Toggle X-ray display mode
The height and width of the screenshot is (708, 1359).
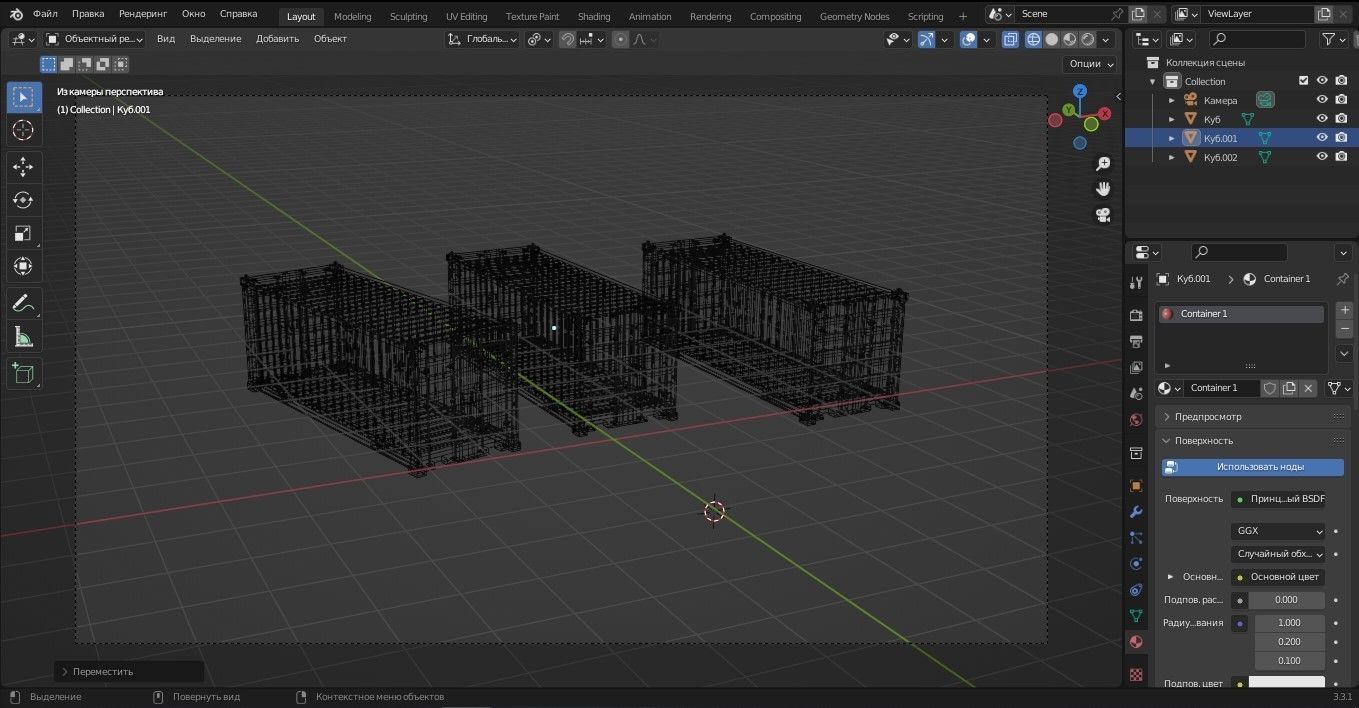point(1010,39)
